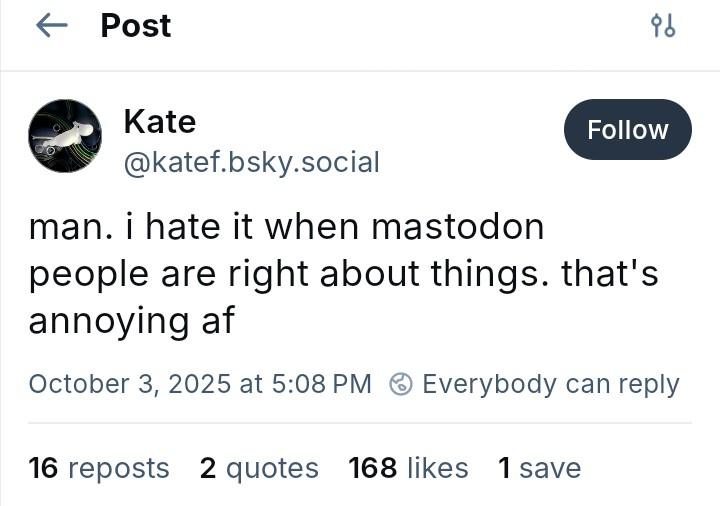Click the "Post" header title
The height and width of the screenshot is (506, 720).
pyautogui.click(x=136, y=26)
